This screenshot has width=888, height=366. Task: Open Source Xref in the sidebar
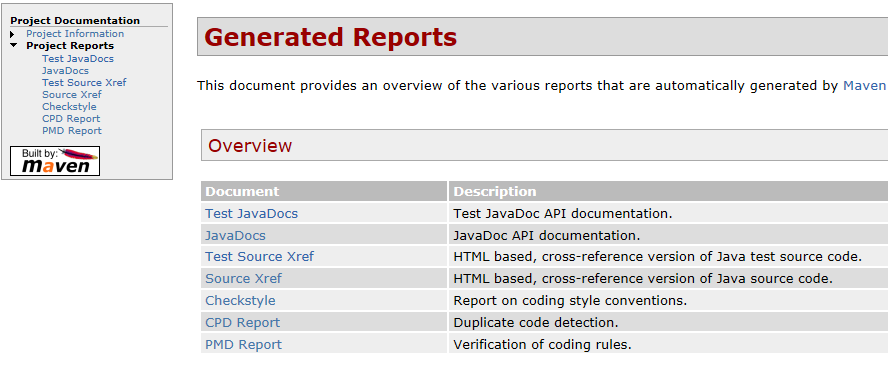click(x=72, y=95)
